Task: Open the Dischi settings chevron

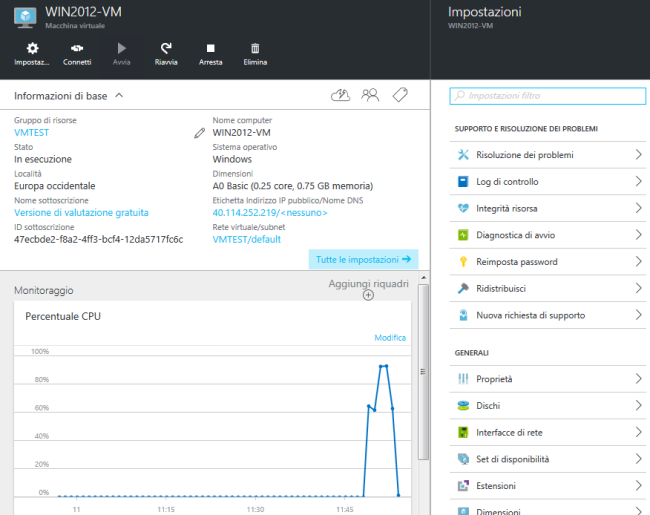Action: pyautogui.click(x=637, y=406)
